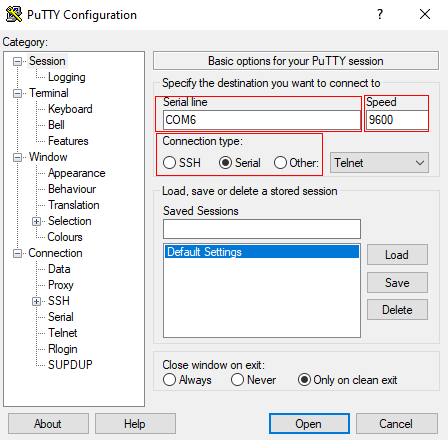448x440 pixels.
Task: Expand the Selection subtree
Action: coord(36,221)
